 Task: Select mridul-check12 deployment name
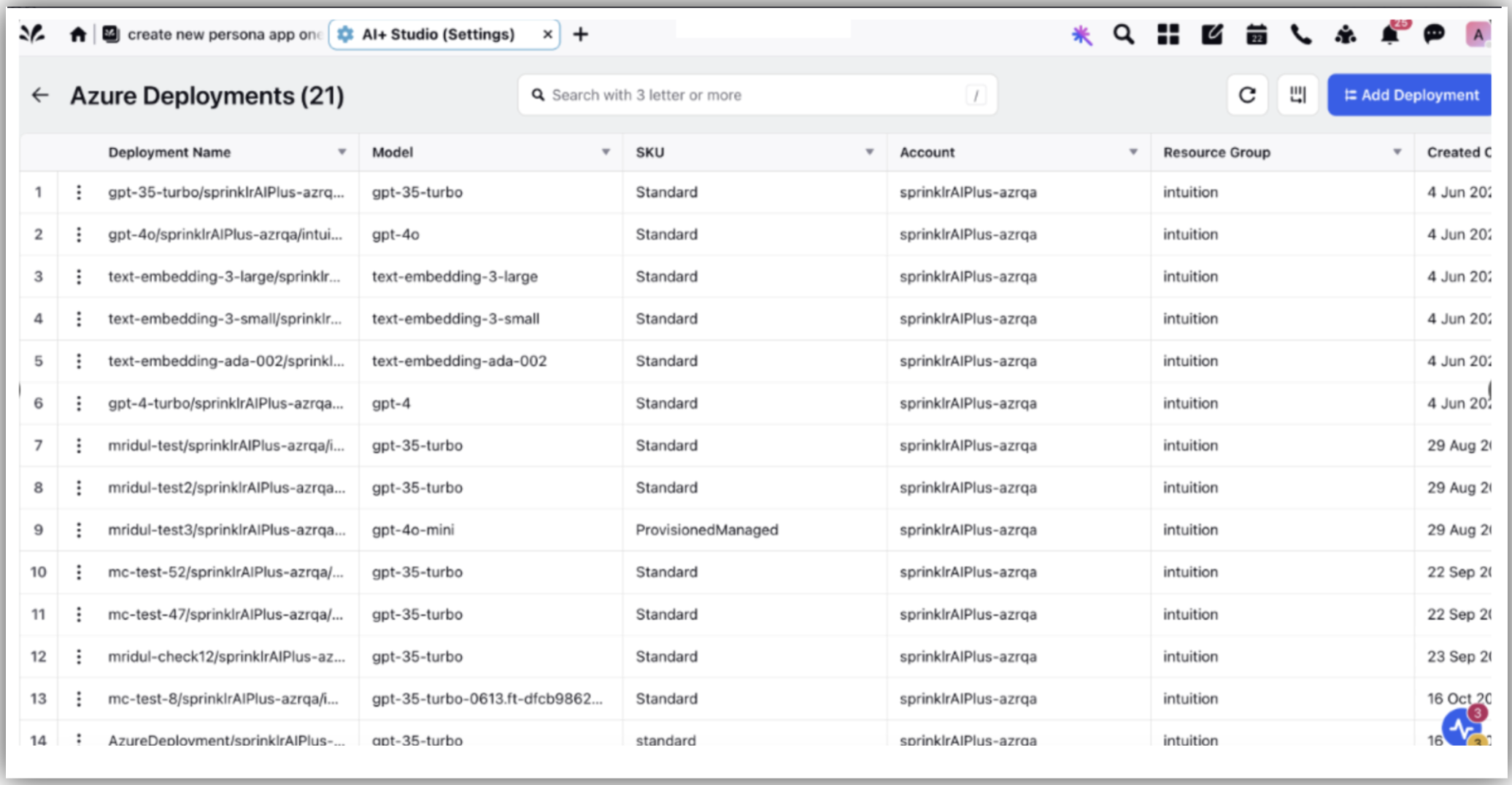point(226,657)
